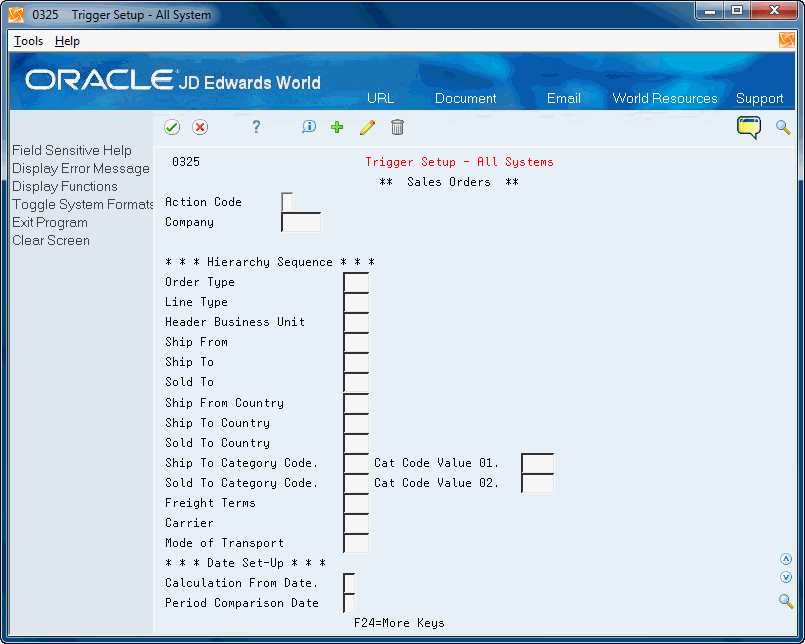805x644 pixels.
Task: Click the inquire speech-bubble icon
Action: click(x=309, y=127)
